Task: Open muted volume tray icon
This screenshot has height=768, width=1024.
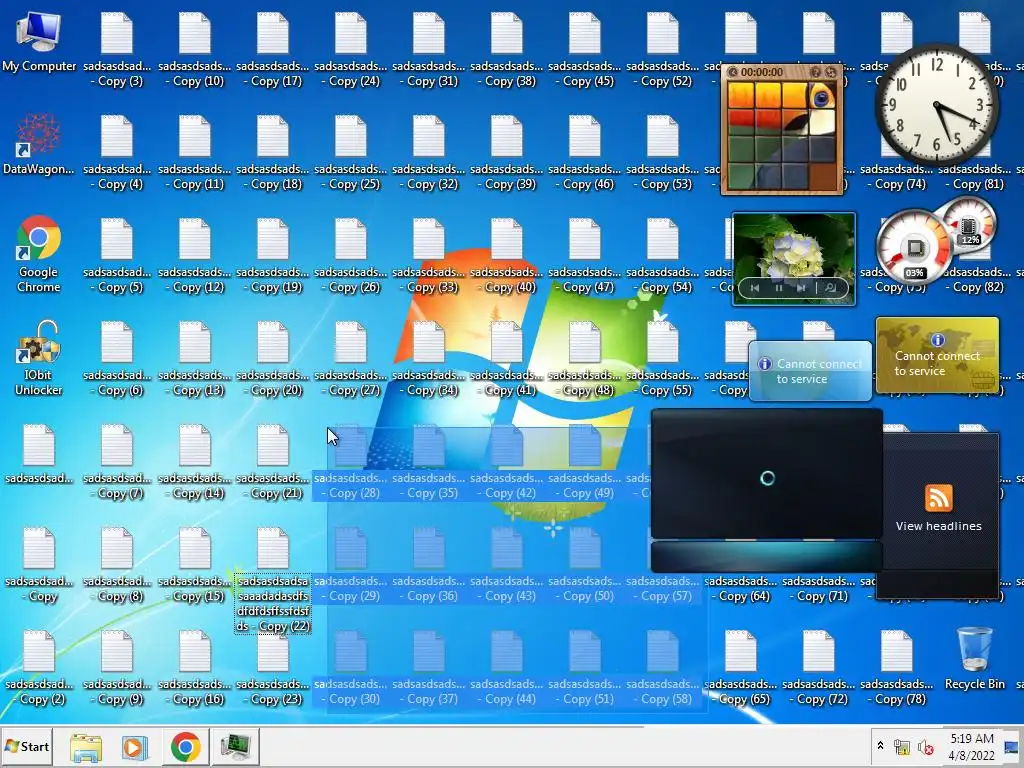Action: coord(925,746)
